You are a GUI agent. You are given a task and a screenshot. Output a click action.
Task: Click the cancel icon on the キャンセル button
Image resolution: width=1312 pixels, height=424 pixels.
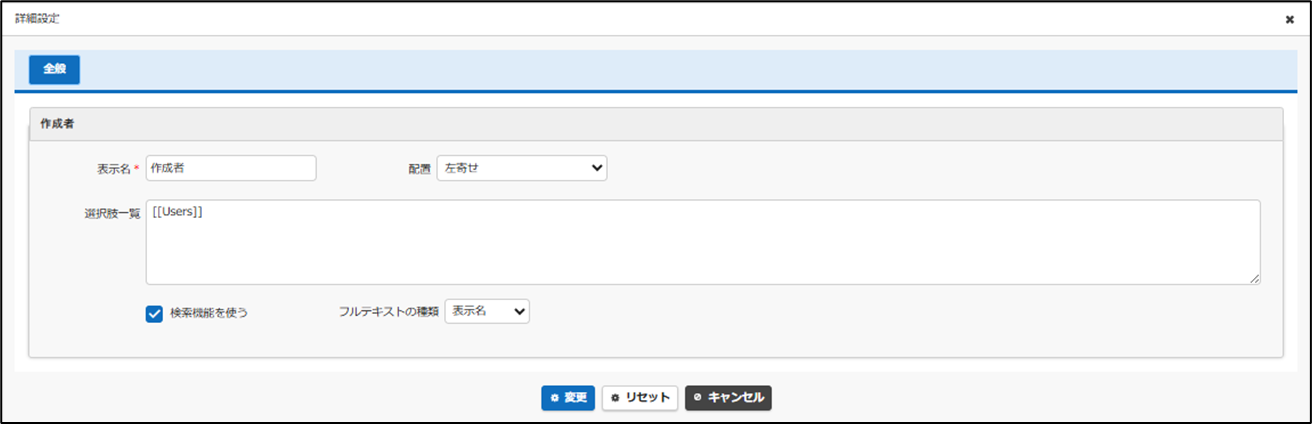pos(697,398)
